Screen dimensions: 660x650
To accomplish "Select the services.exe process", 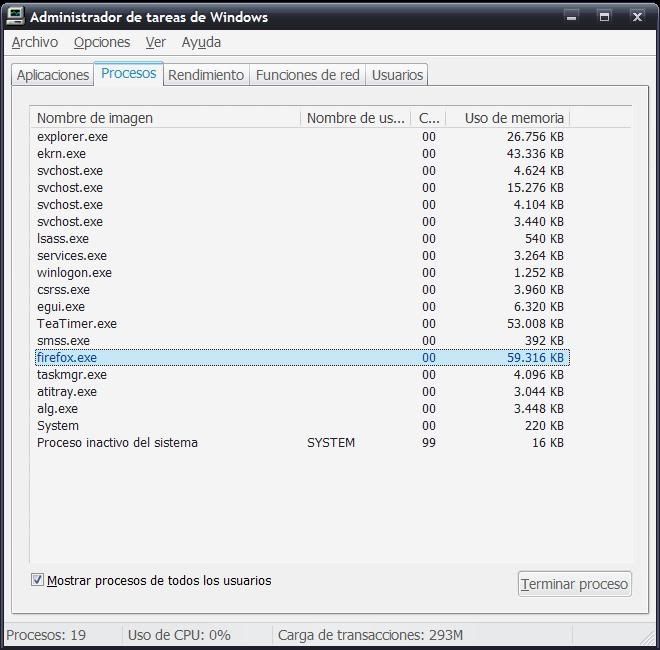I will pos(302,256).
